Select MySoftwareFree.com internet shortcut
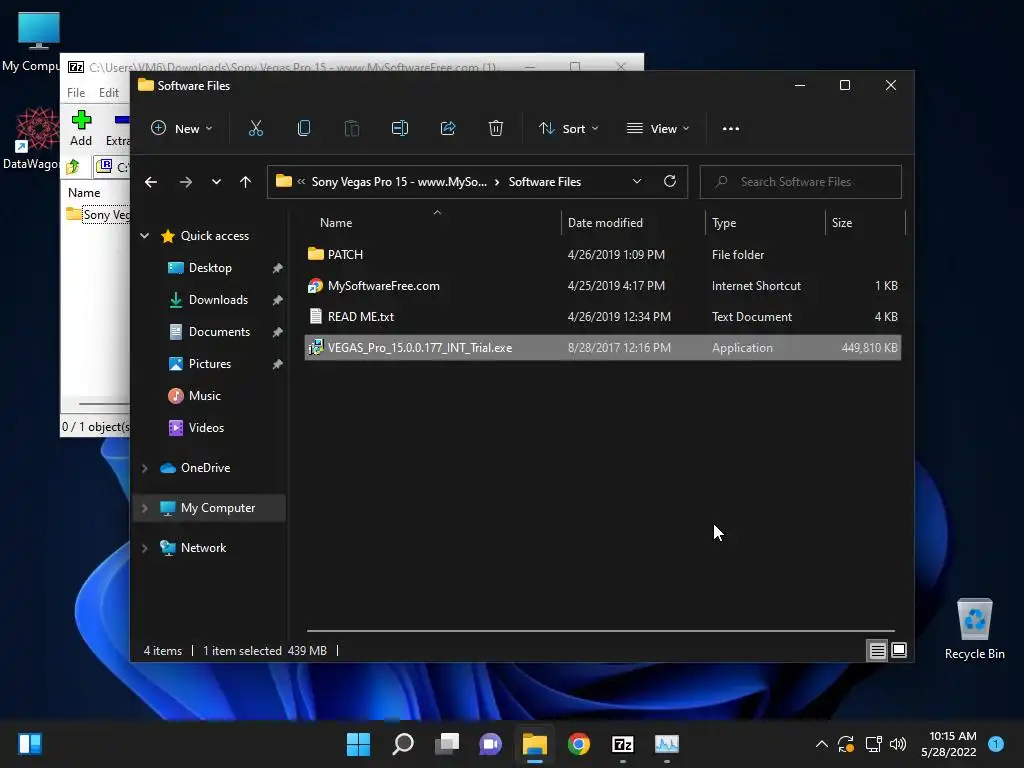The image size is (1024, 768). click(x=603, y=286)
